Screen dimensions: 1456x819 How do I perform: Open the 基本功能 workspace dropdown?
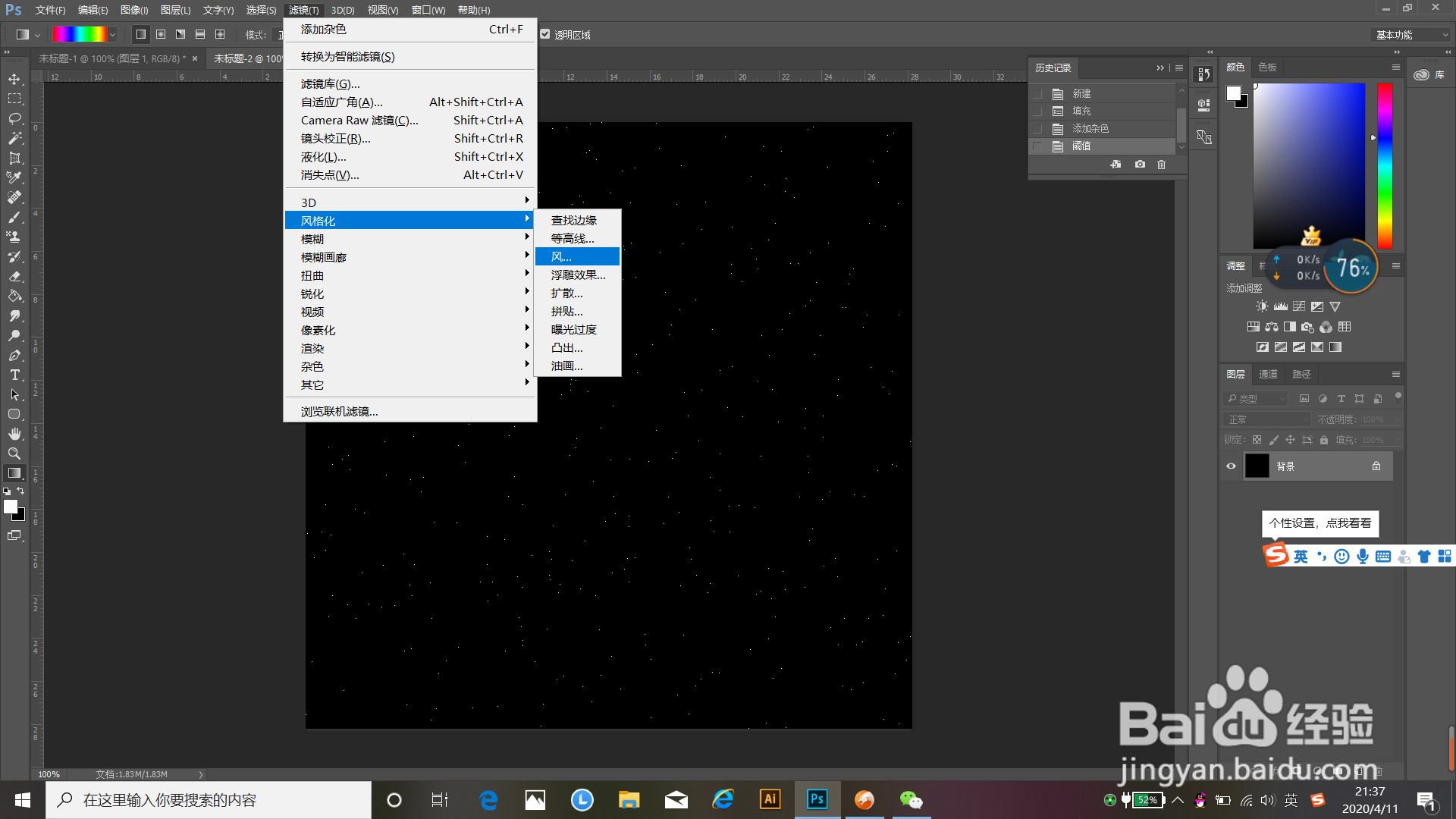tap(1412, 35)
